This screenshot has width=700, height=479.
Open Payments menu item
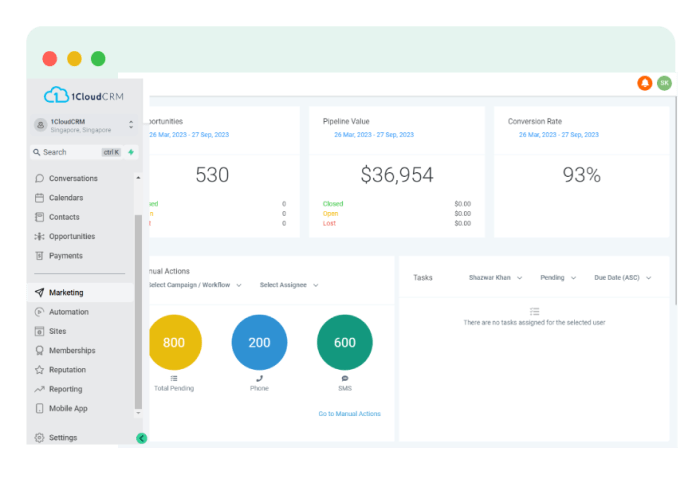pyautogui.click(x=80, y=255)
